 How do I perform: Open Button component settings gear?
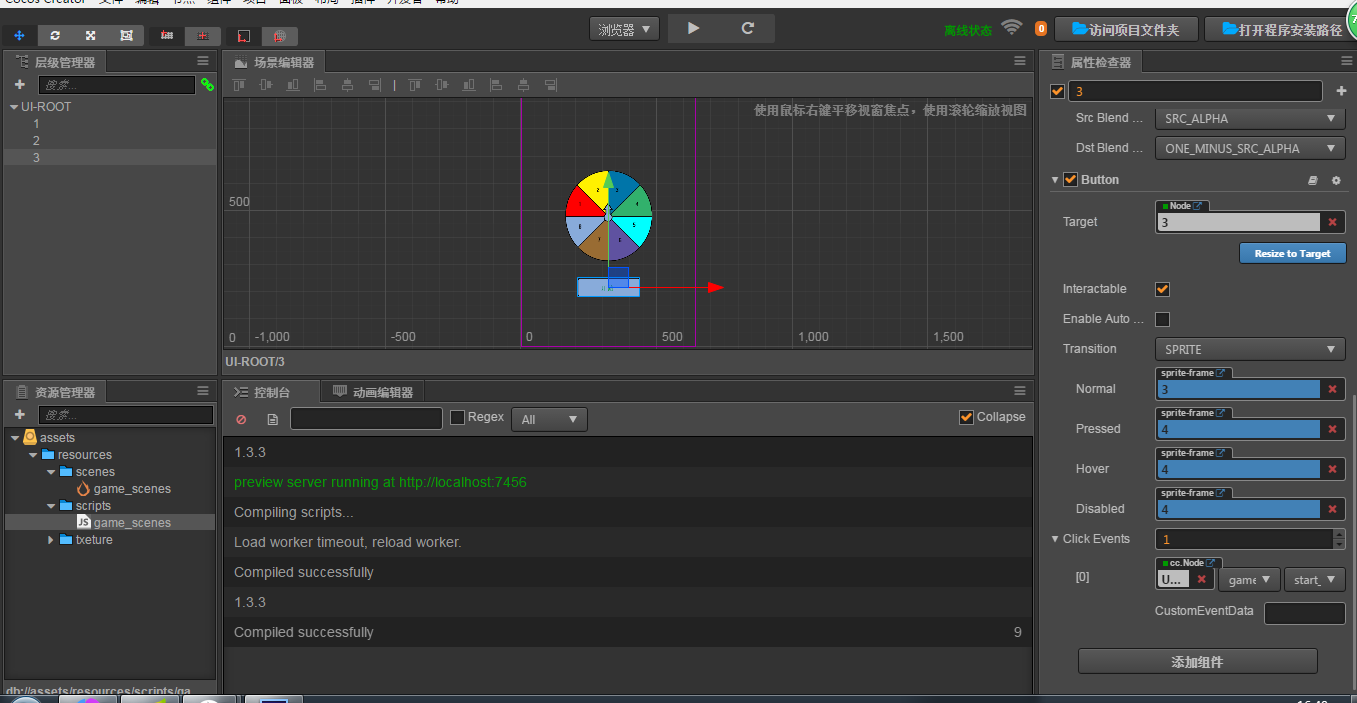(x=1336, y=180)
